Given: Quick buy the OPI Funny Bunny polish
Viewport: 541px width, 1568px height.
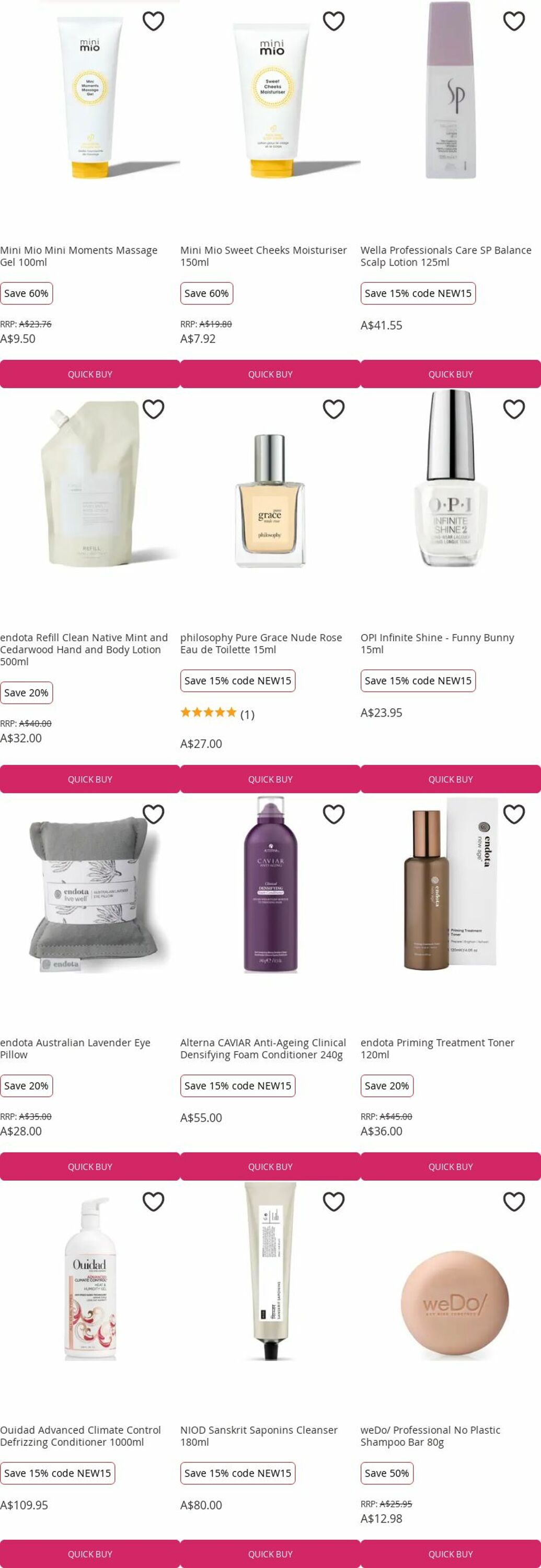Looking at the screenshot, I should (x=451, y=779).
